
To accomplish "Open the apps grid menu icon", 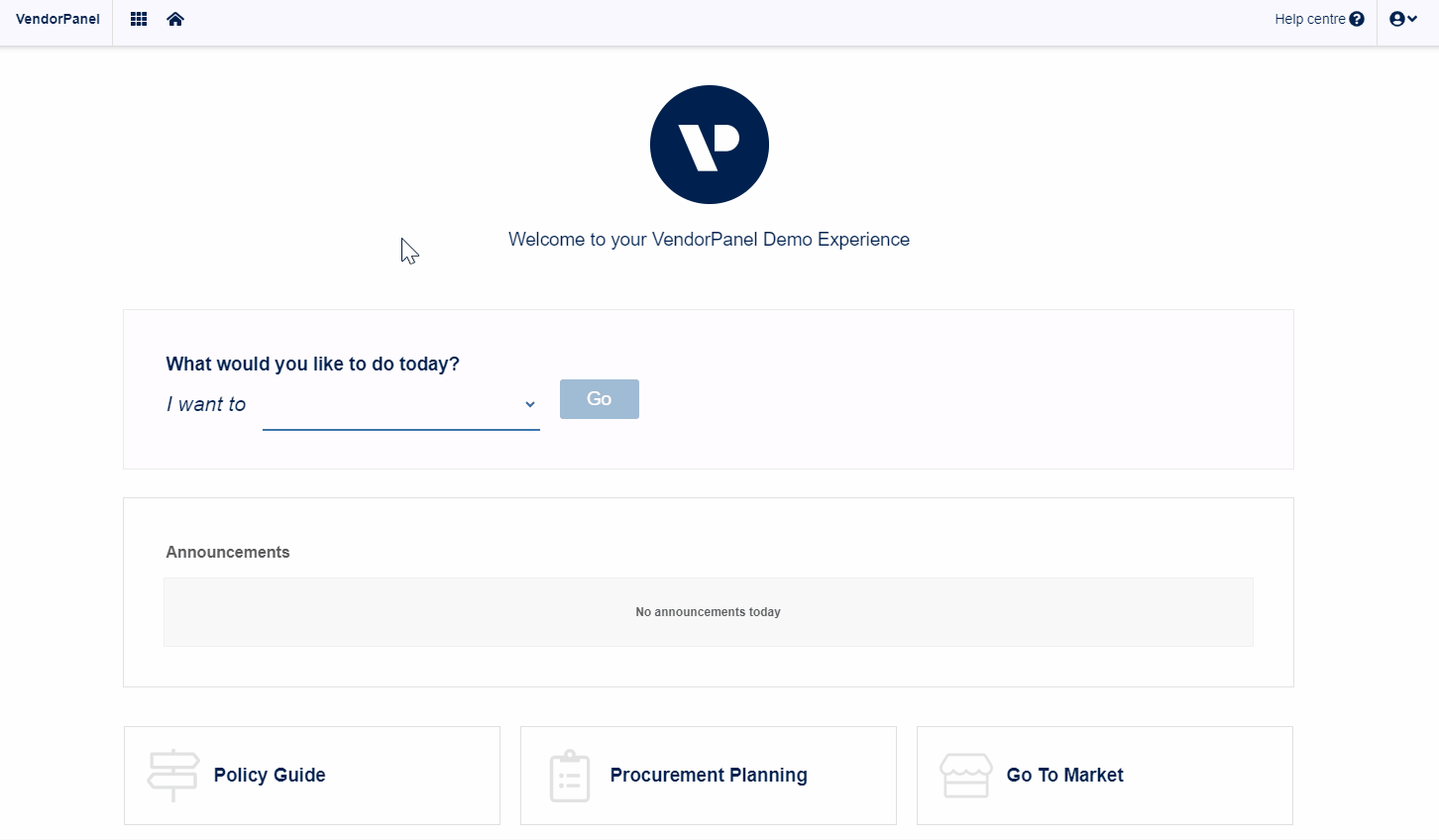I will point(139,19).
